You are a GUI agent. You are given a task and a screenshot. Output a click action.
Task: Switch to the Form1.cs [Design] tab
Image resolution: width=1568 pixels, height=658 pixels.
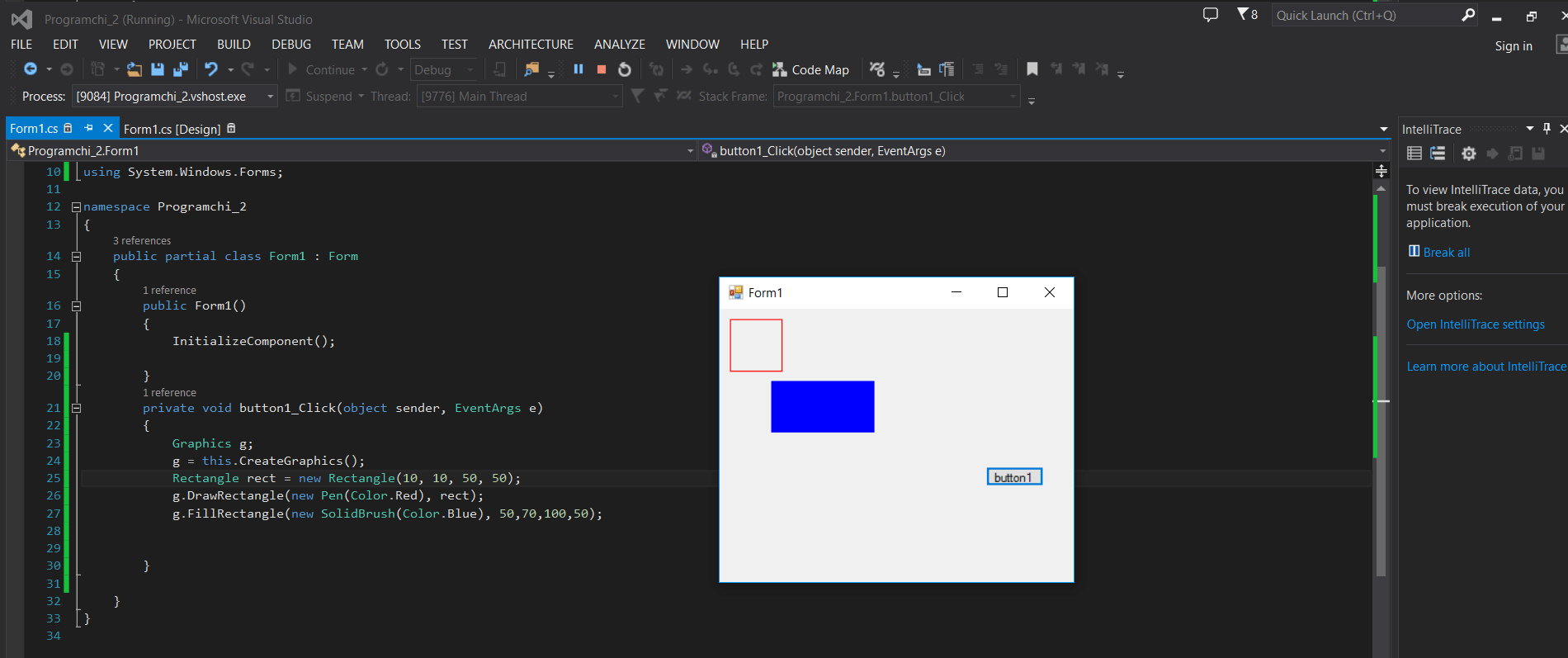click(x=172, y=129)
